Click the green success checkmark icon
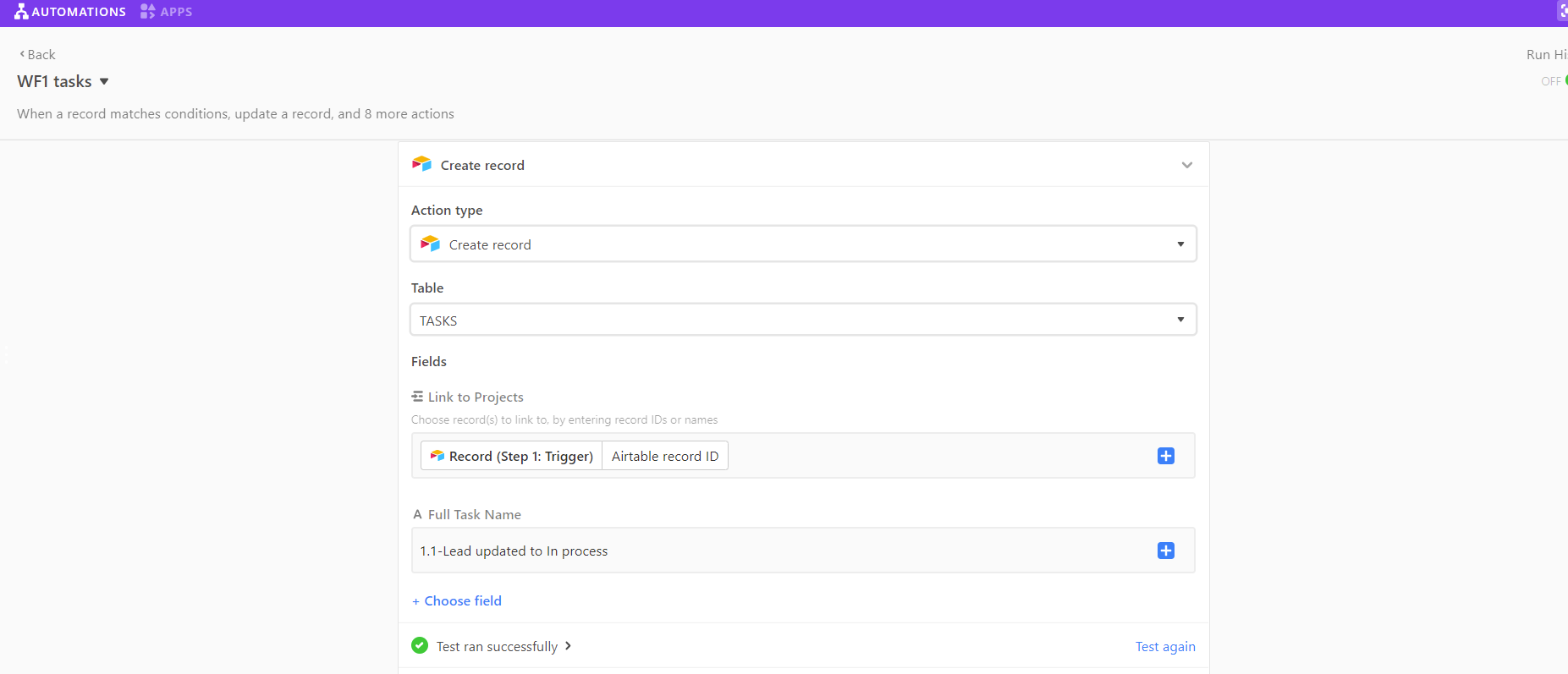 (420, 645)
